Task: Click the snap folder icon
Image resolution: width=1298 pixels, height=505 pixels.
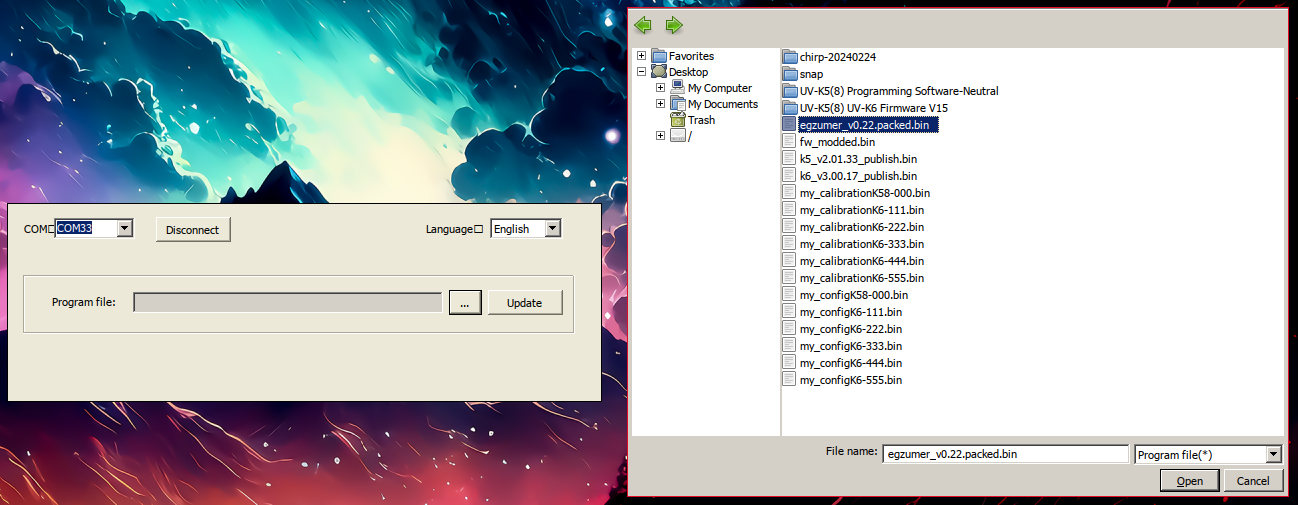Action: coord(789,74)
